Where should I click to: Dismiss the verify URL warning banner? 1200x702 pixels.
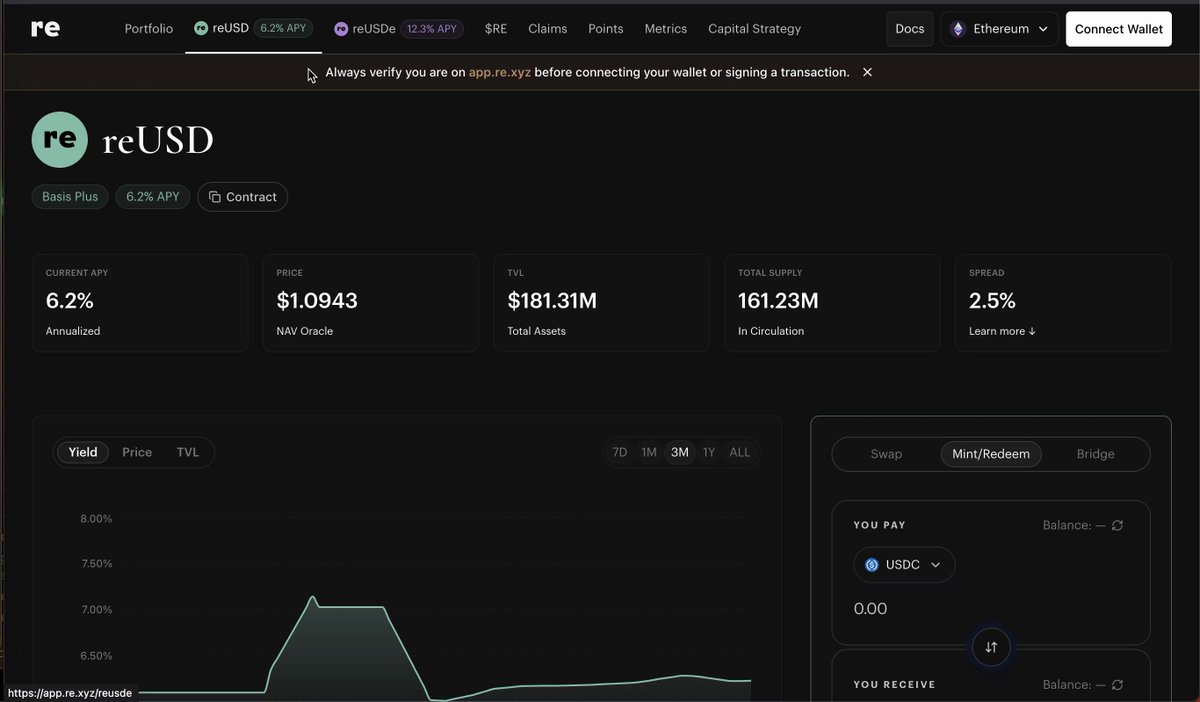867,72
